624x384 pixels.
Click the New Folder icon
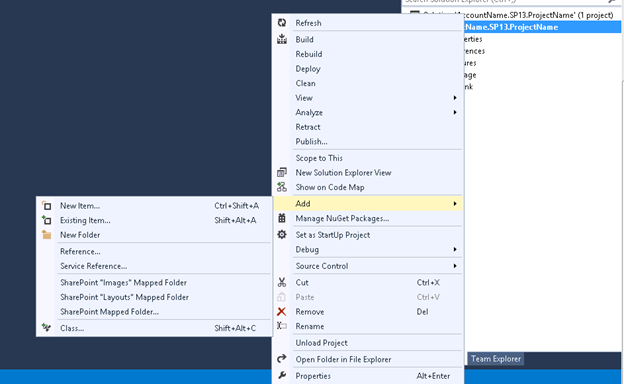(47, 235)
